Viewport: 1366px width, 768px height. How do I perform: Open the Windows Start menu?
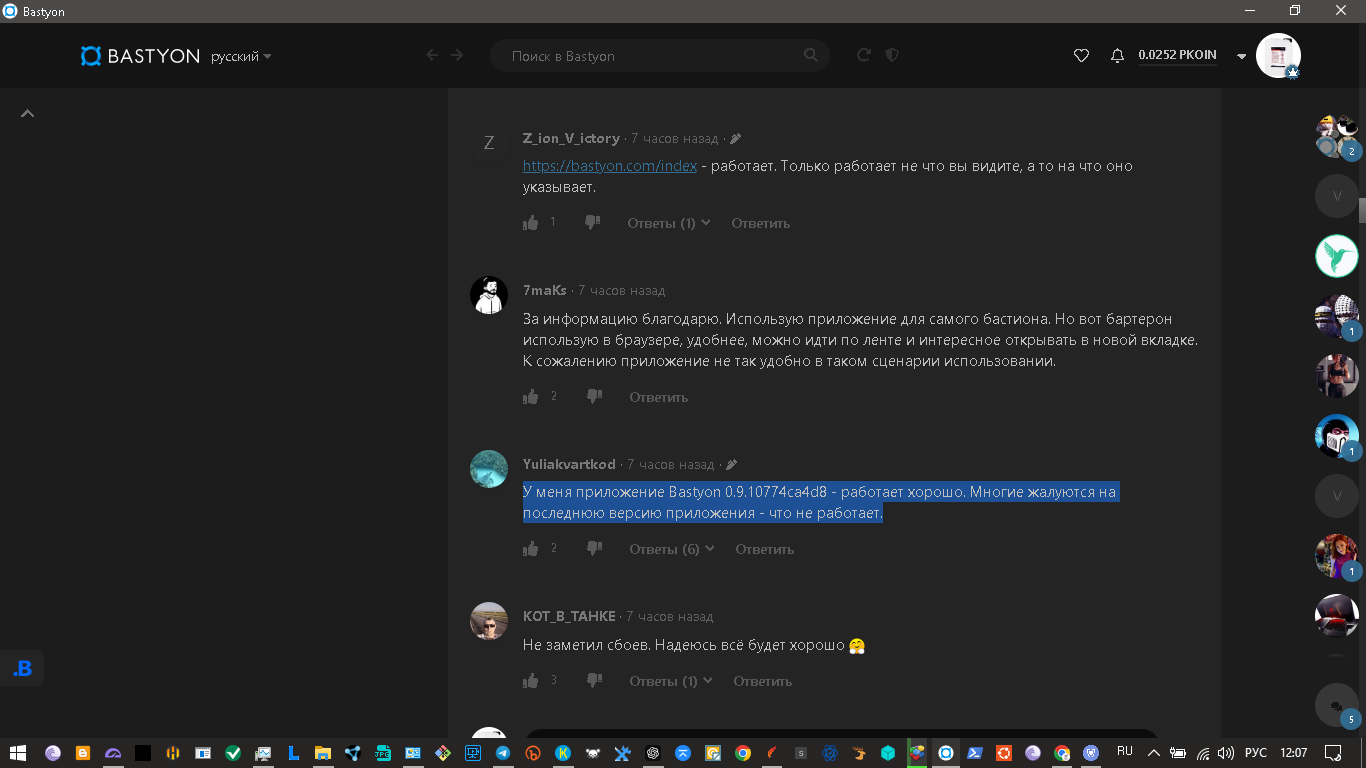pos(18,753)
